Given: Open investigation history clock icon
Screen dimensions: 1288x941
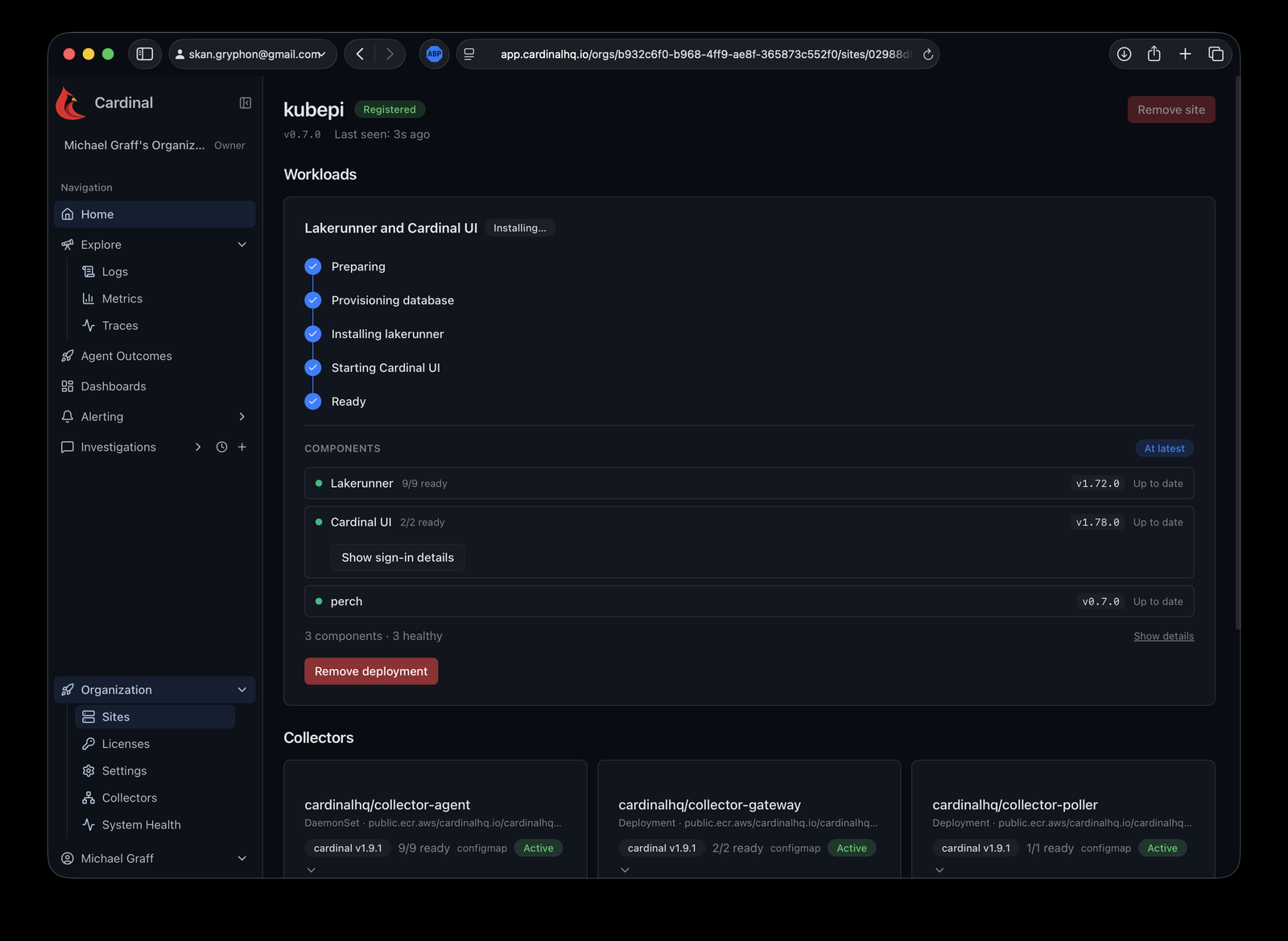Looking at the screenshot, I should (x=222, y=447).
